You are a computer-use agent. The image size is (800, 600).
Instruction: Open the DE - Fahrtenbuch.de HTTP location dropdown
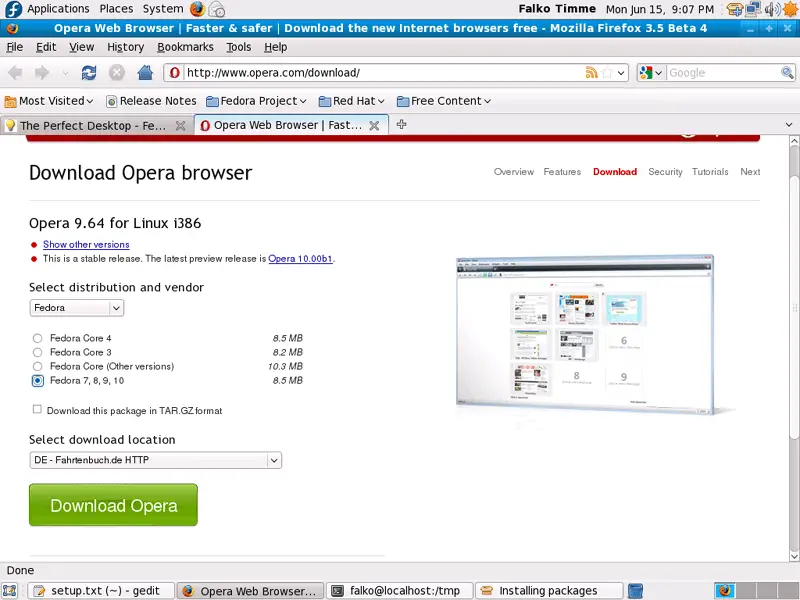click(x=156, y=460)
